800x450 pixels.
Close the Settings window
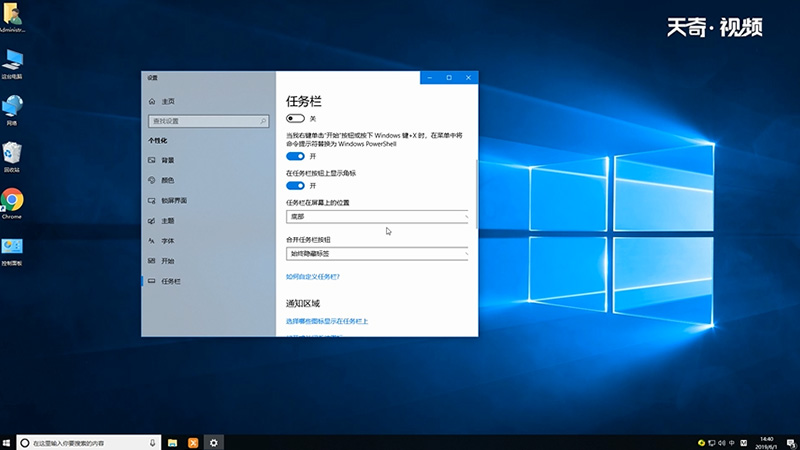468,78
